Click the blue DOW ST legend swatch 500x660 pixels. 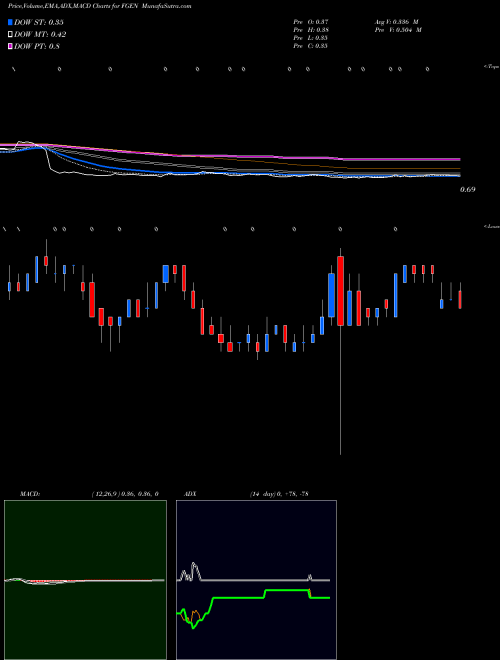(x=11, y=22)
